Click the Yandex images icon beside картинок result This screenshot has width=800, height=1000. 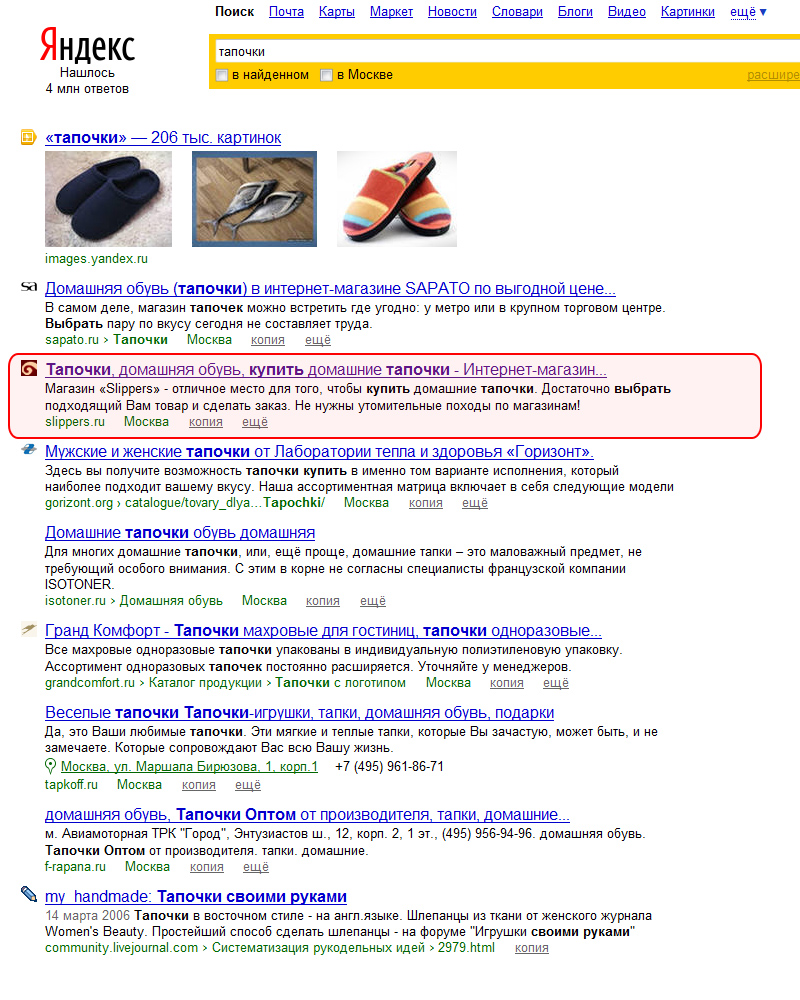pos(29,137)
